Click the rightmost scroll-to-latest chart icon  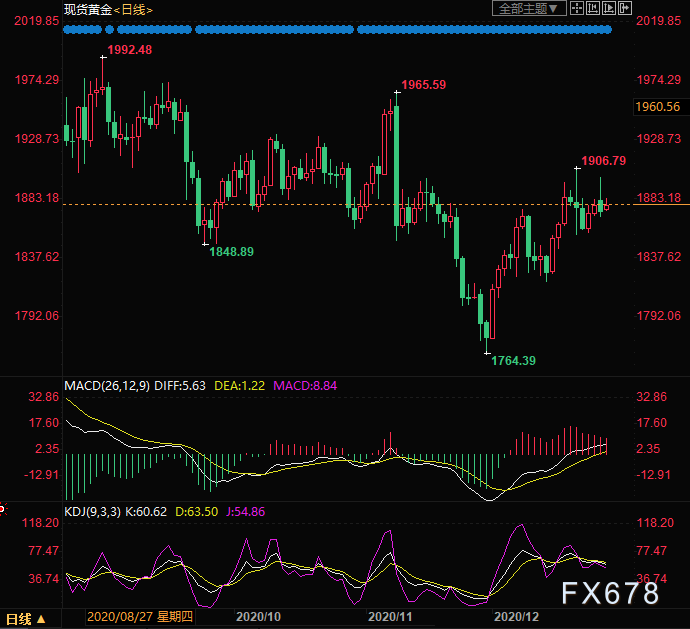click(624, 9)
